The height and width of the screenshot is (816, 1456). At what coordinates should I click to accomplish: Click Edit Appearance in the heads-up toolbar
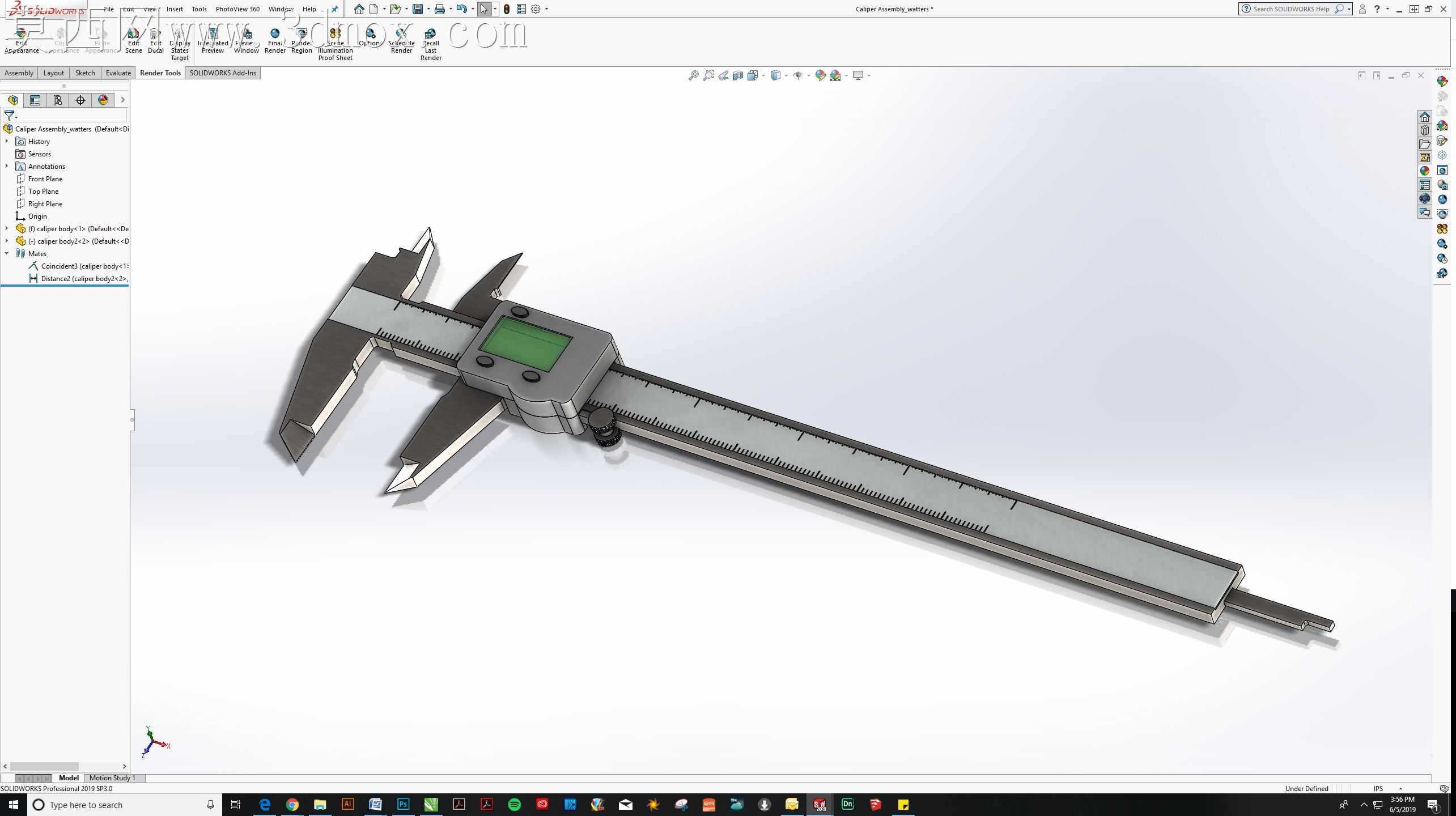(820, 75)
